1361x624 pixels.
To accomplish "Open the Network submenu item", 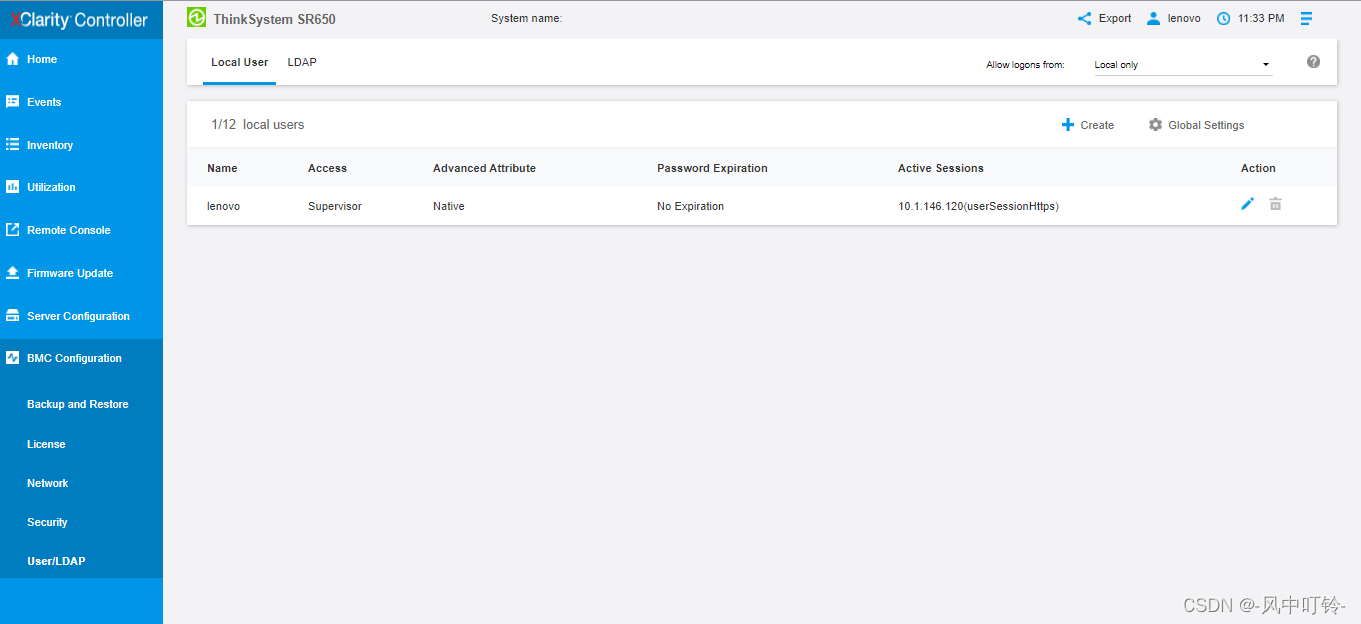I will pyautogui.click(x=47, y=483).
